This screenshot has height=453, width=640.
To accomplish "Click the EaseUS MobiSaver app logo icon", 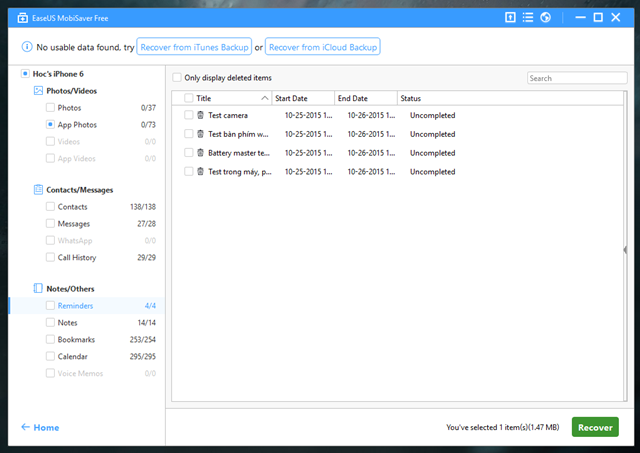I will pos(22,18).
